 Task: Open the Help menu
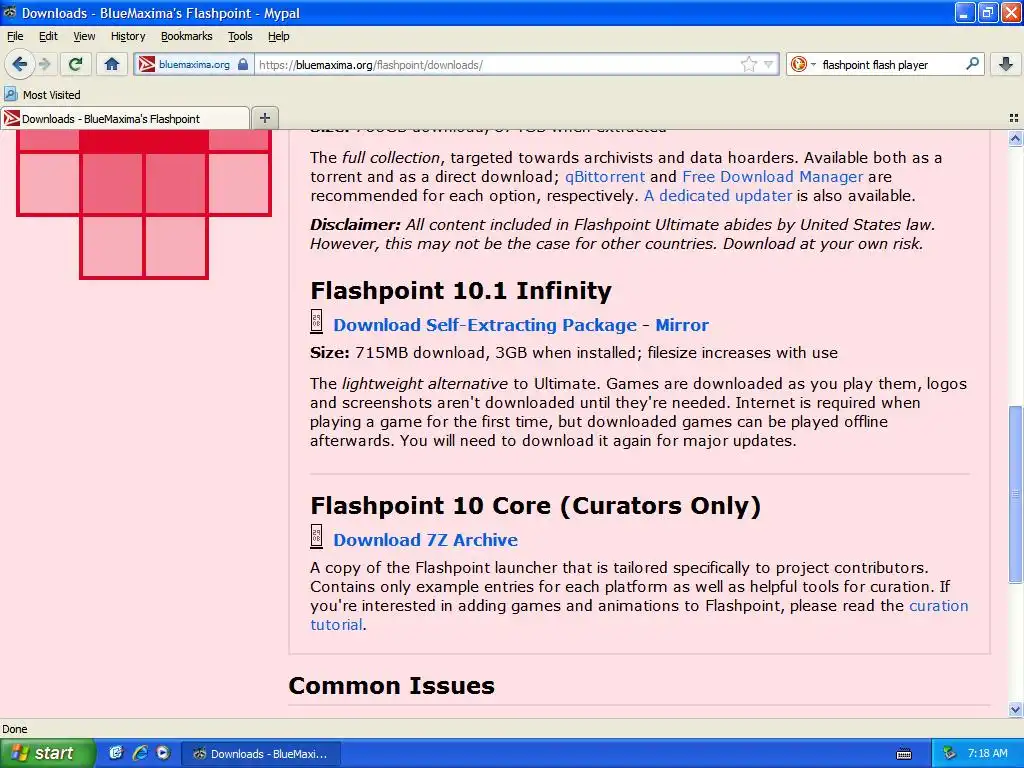279,36
